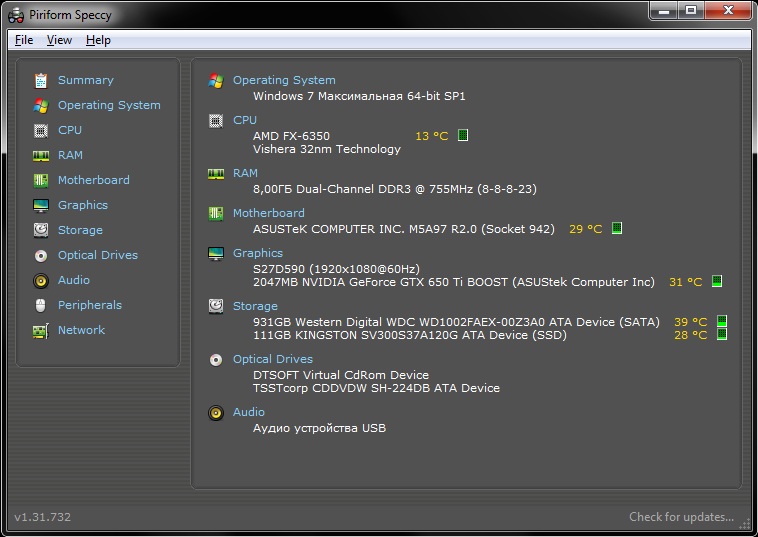Click the DTSOFT Virtual CdRom Device text
Screen dimensions: 758x537
click(341, 375)
